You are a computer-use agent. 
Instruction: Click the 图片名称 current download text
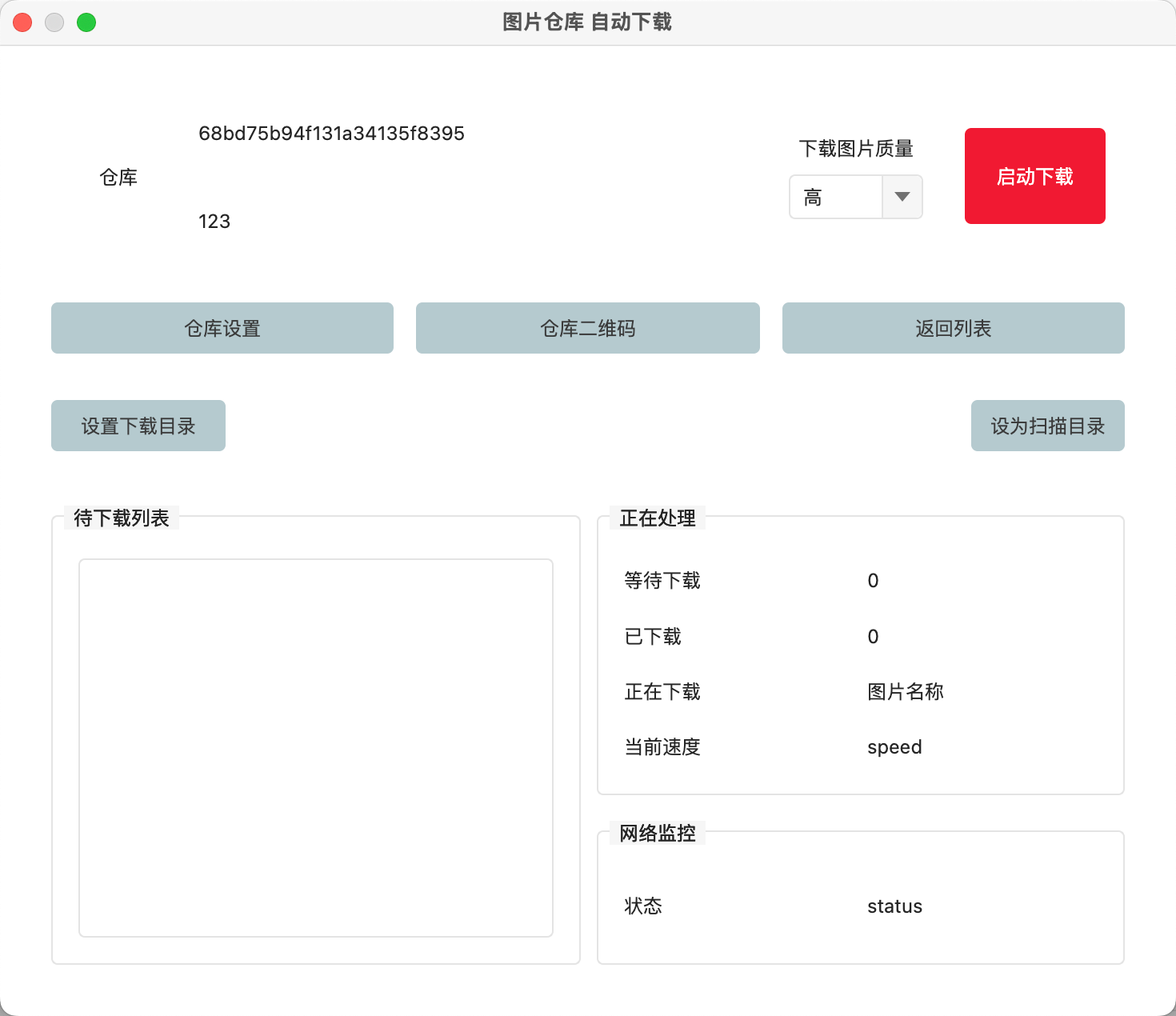coord(905,692)
